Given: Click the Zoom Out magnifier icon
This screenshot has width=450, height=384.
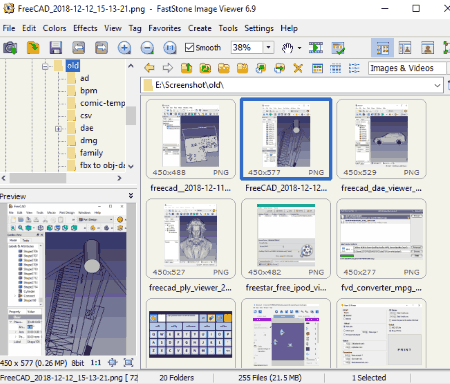Looking at the screenshot, I should coord(147,48).
